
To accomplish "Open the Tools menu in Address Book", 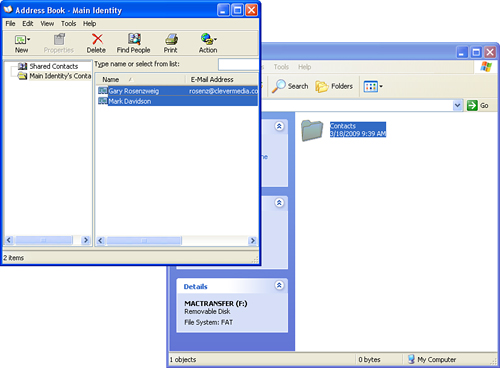I will (x=68, y=24).
